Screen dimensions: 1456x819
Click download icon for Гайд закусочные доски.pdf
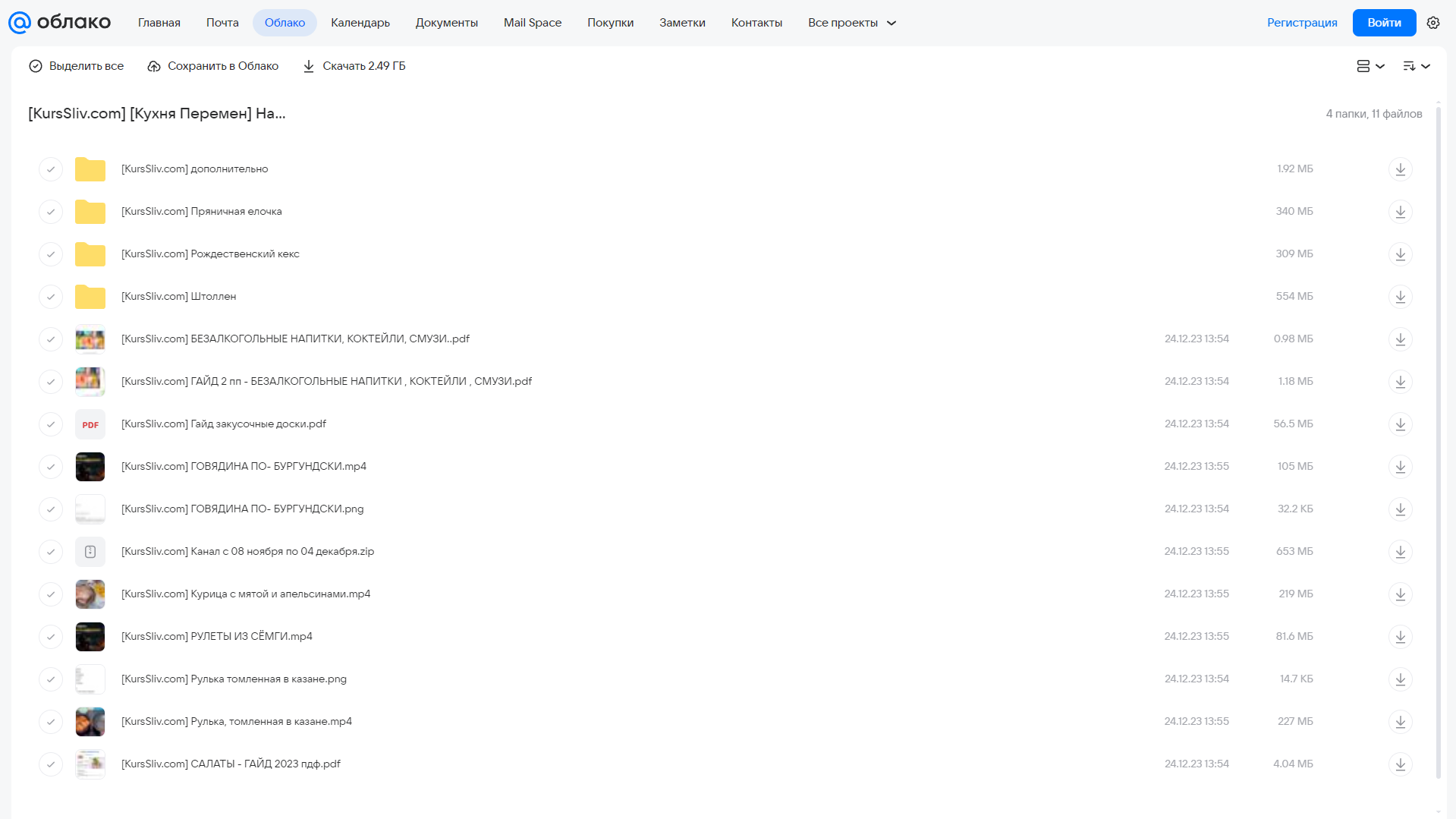(1400, 424)
